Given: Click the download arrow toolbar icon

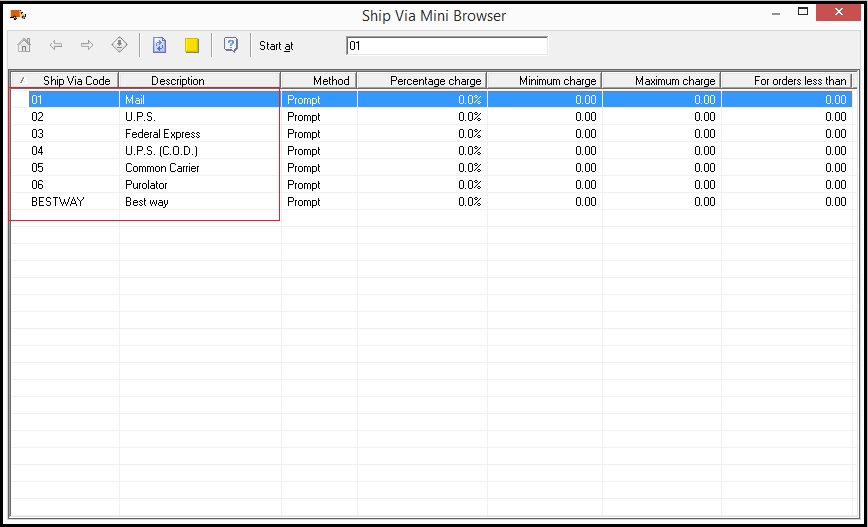Looking at the screenshot, I should 120,45.
